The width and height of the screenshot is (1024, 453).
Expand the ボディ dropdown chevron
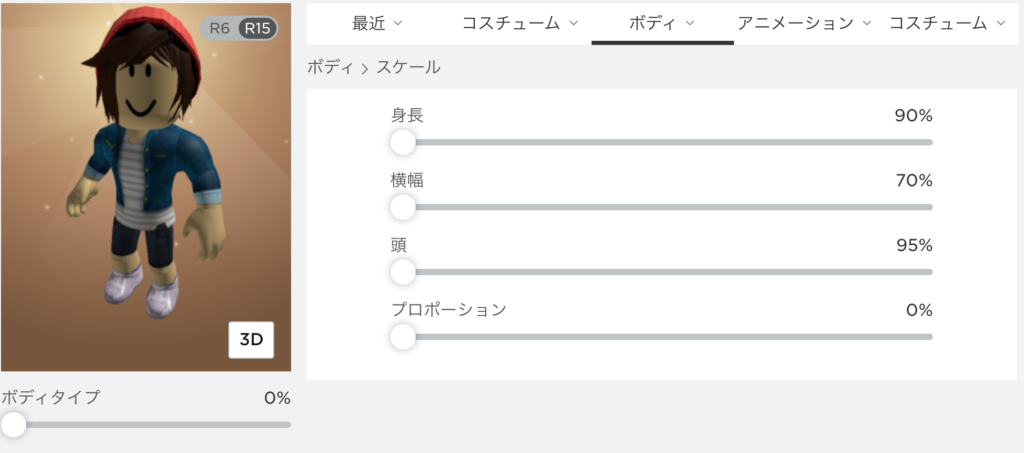pyautogui.click(x=690, y=23)
